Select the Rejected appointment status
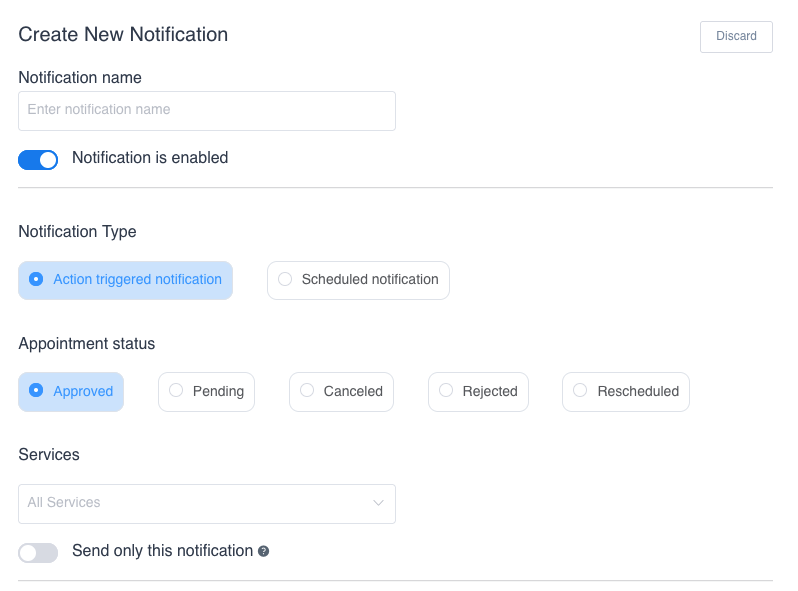This screenshot has height=591, width=798. 478,391
